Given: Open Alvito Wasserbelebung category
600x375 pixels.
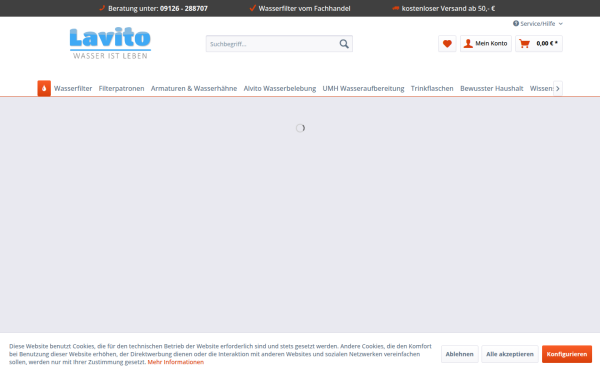Looking at the screenshot, I should pyautogui.click(x=280, y=88).
